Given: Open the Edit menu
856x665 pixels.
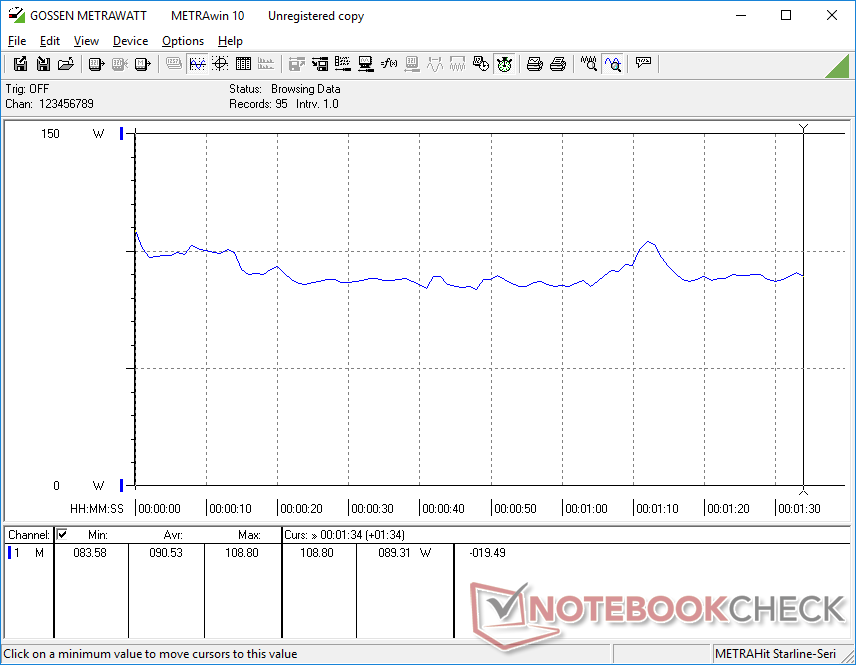Looking at the screenshot, I should pos(50,41).
